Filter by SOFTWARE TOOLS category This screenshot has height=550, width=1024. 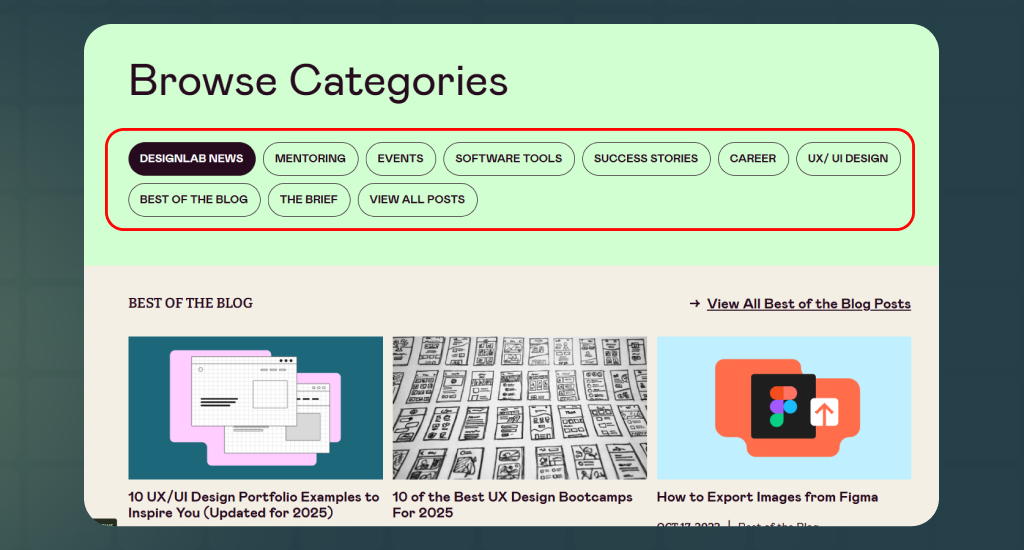509,159
